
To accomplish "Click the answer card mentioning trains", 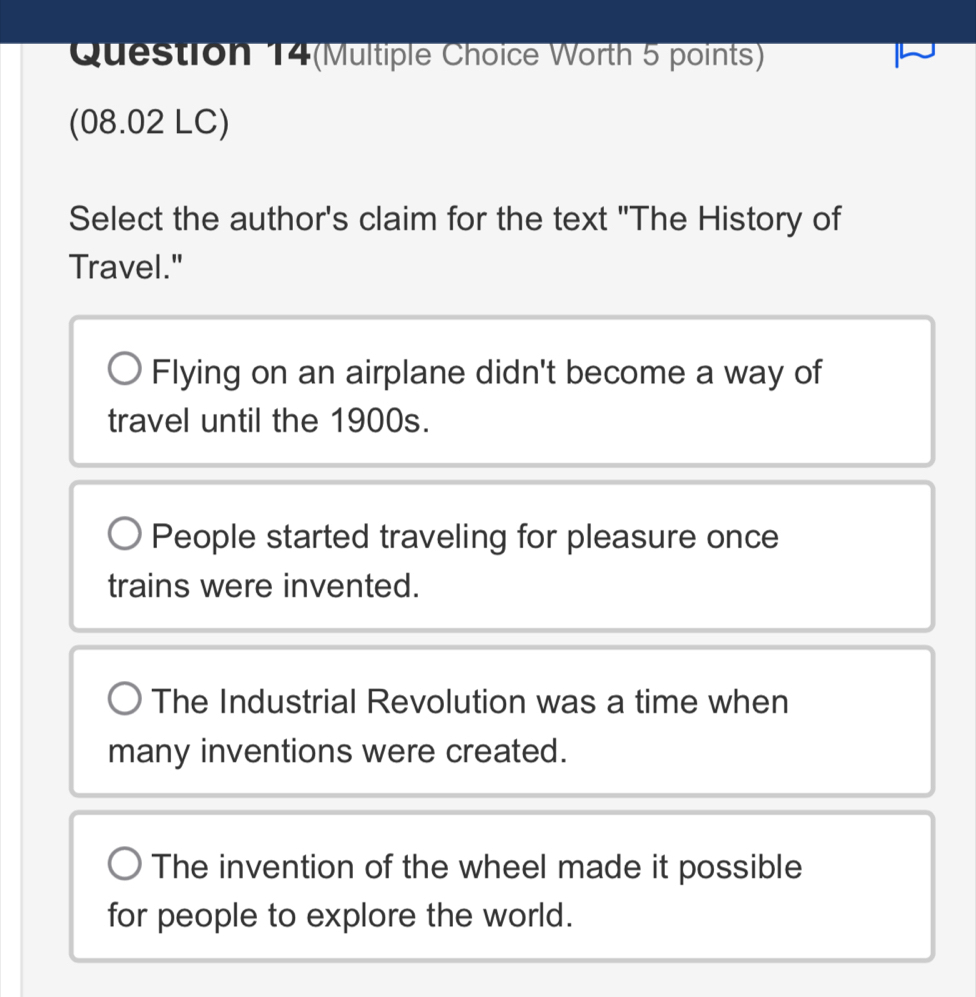I will [500, 556].
